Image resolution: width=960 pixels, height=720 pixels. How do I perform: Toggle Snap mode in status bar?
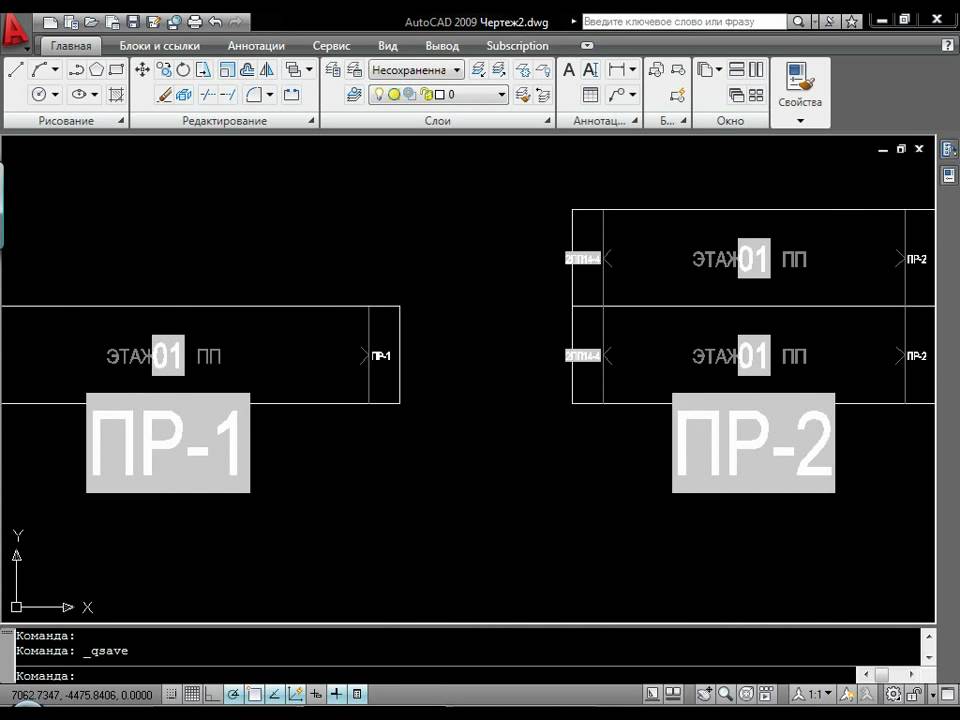coord(172,694)
